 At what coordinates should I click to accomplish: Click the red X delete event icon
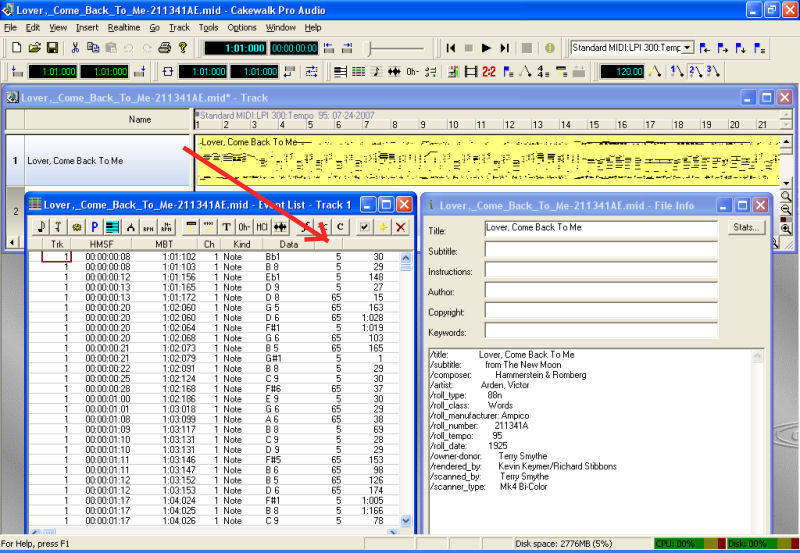400,227
